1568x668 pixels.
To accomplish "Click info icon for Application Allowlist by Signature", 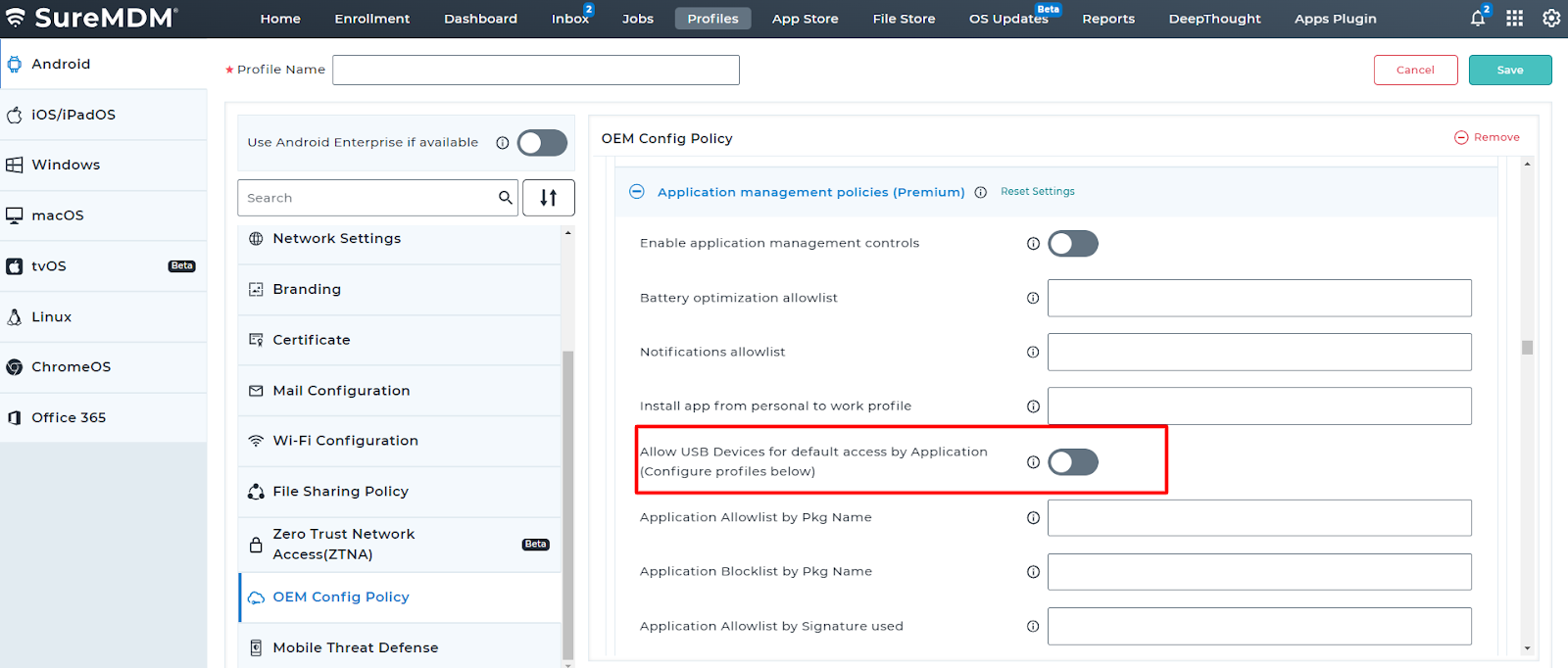I will pos(1033,626).
